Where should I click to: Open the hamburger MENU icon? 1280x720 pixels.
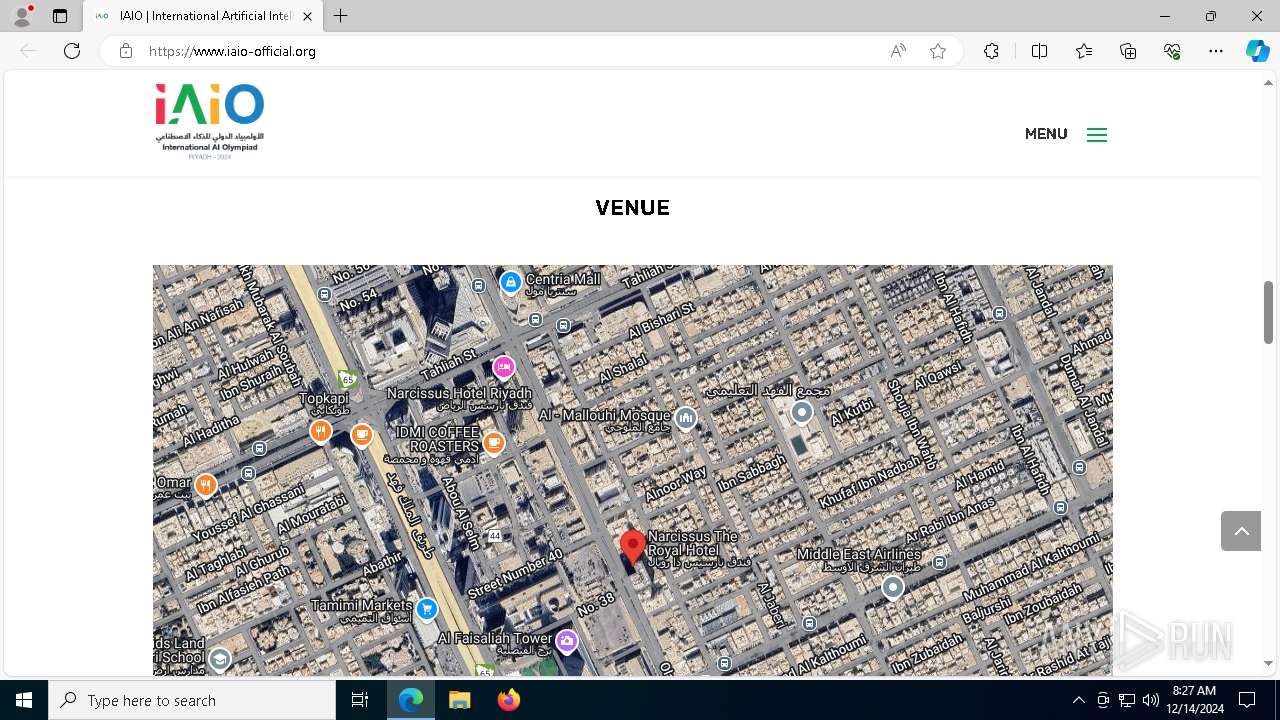pos(1097,135)
